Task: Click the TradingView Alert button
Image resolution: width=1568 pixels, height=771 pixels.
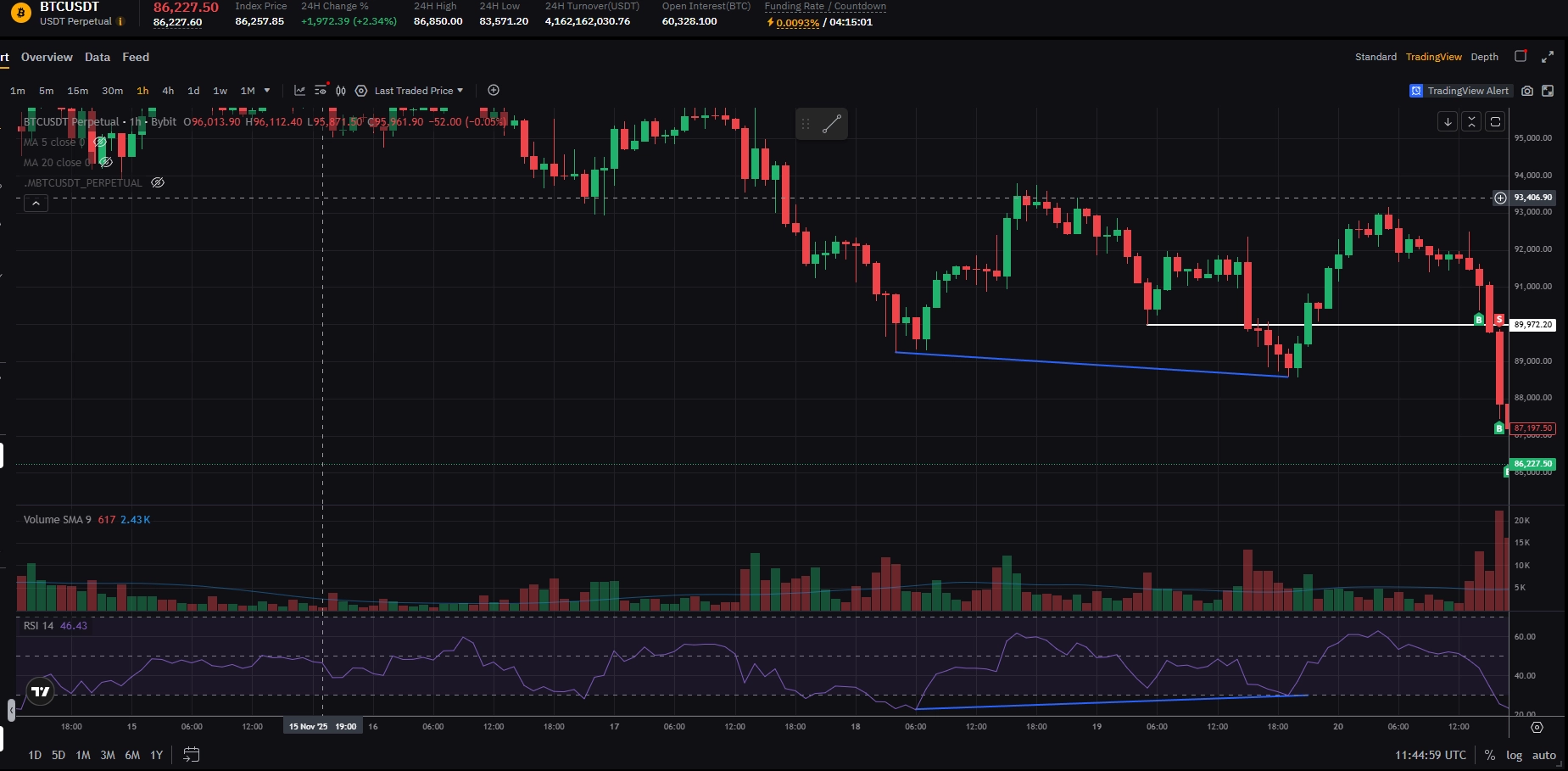Action: (x=1459, y=91)
